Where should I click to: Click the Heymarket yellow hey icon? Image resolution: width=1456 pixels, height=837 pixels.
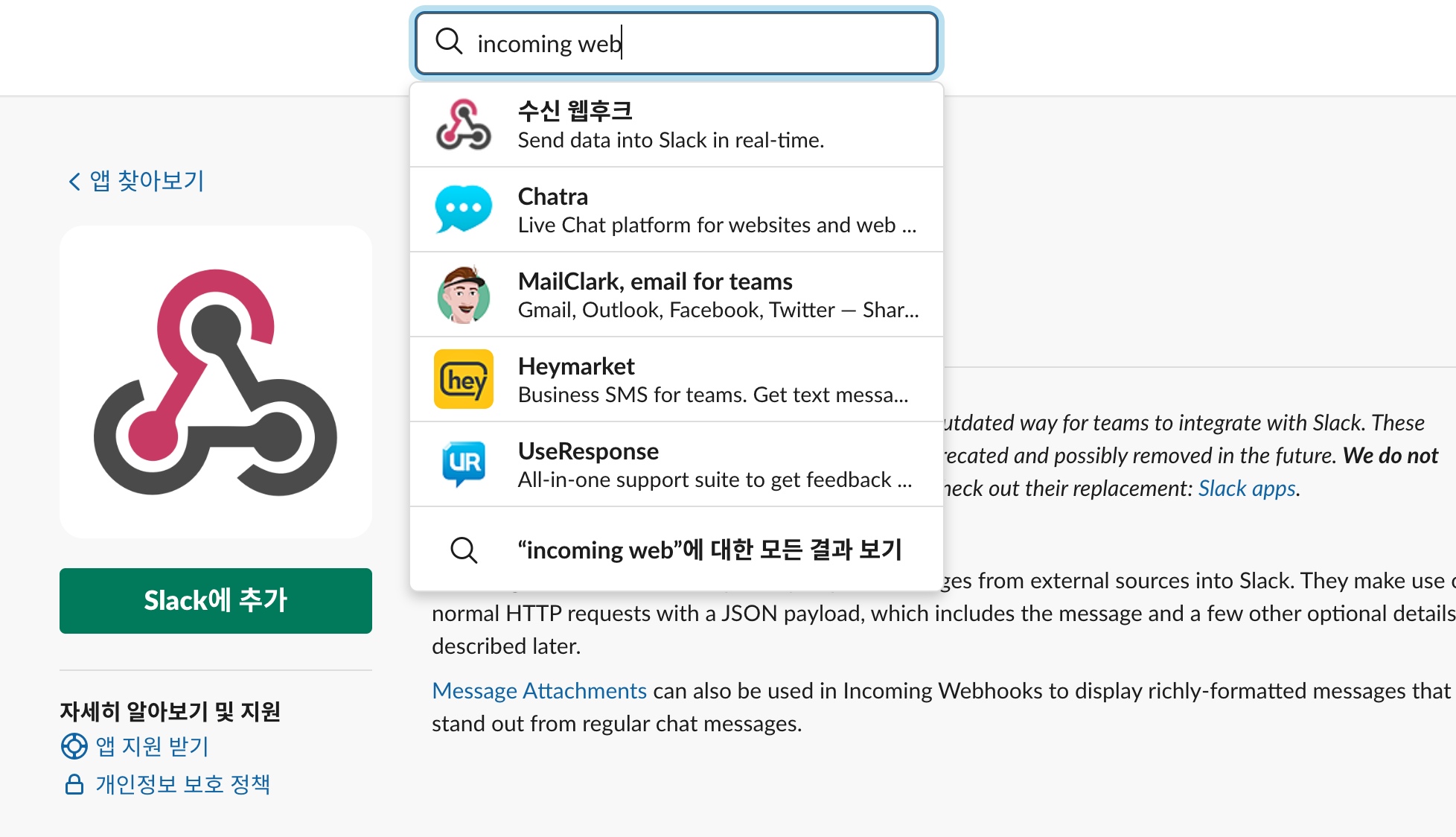(x=463, y=380)
